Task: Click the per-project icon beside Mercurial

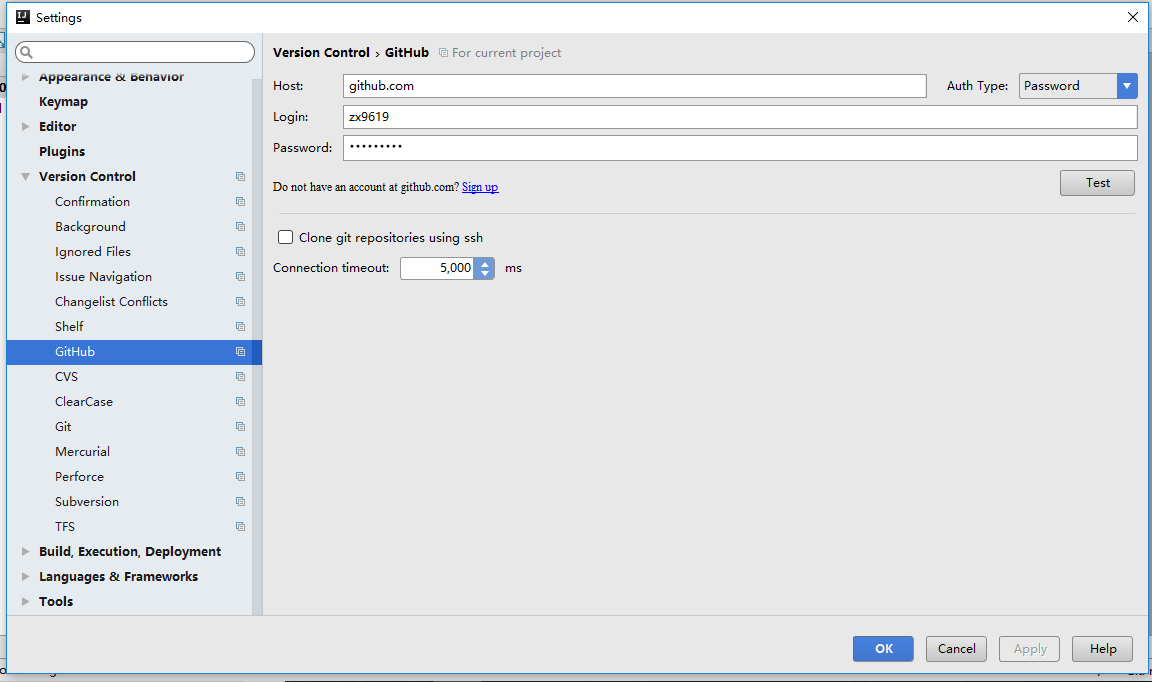Action: coord(240,452)
